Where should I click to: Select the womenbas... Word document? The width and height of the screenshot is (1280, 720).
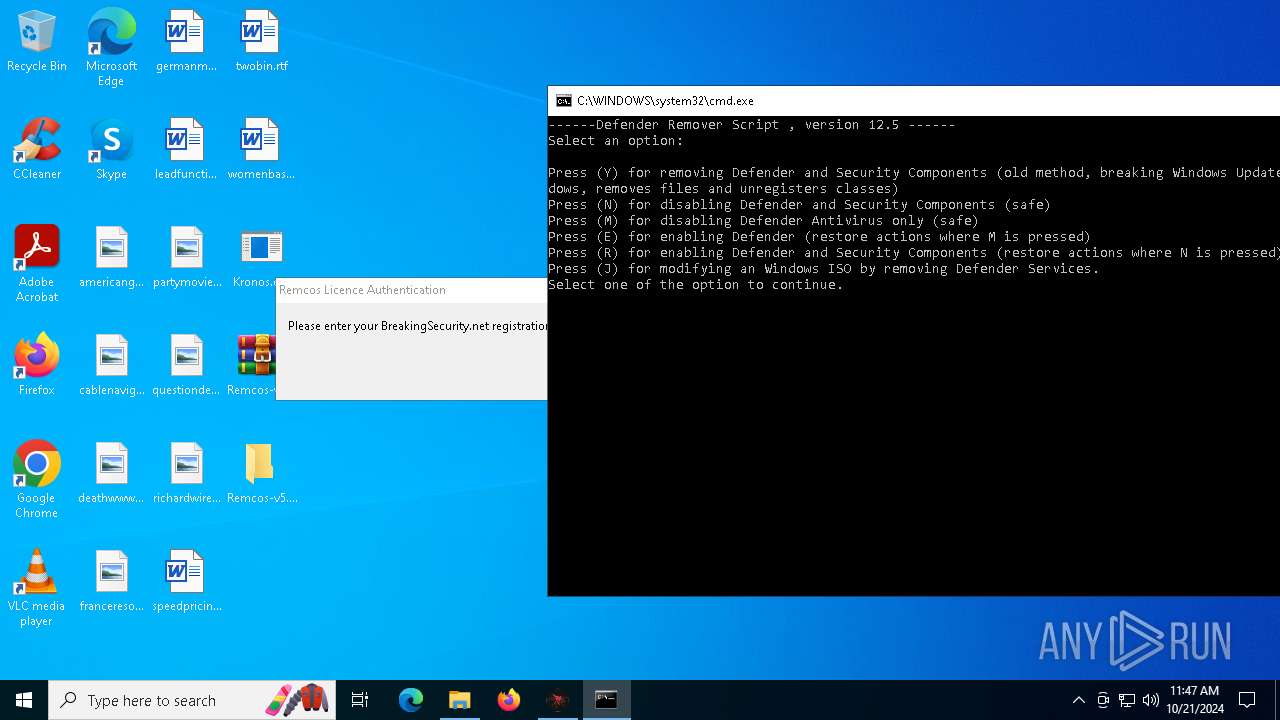tap(261, 150)
